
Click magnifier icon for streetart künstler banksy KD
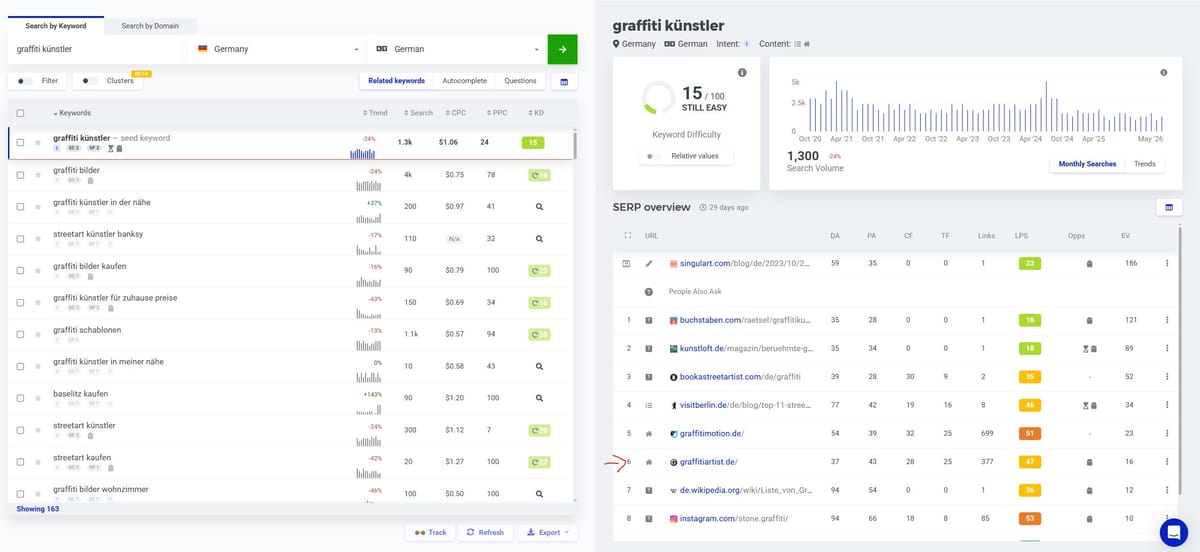pyautogui.click(x=539, y=239)
